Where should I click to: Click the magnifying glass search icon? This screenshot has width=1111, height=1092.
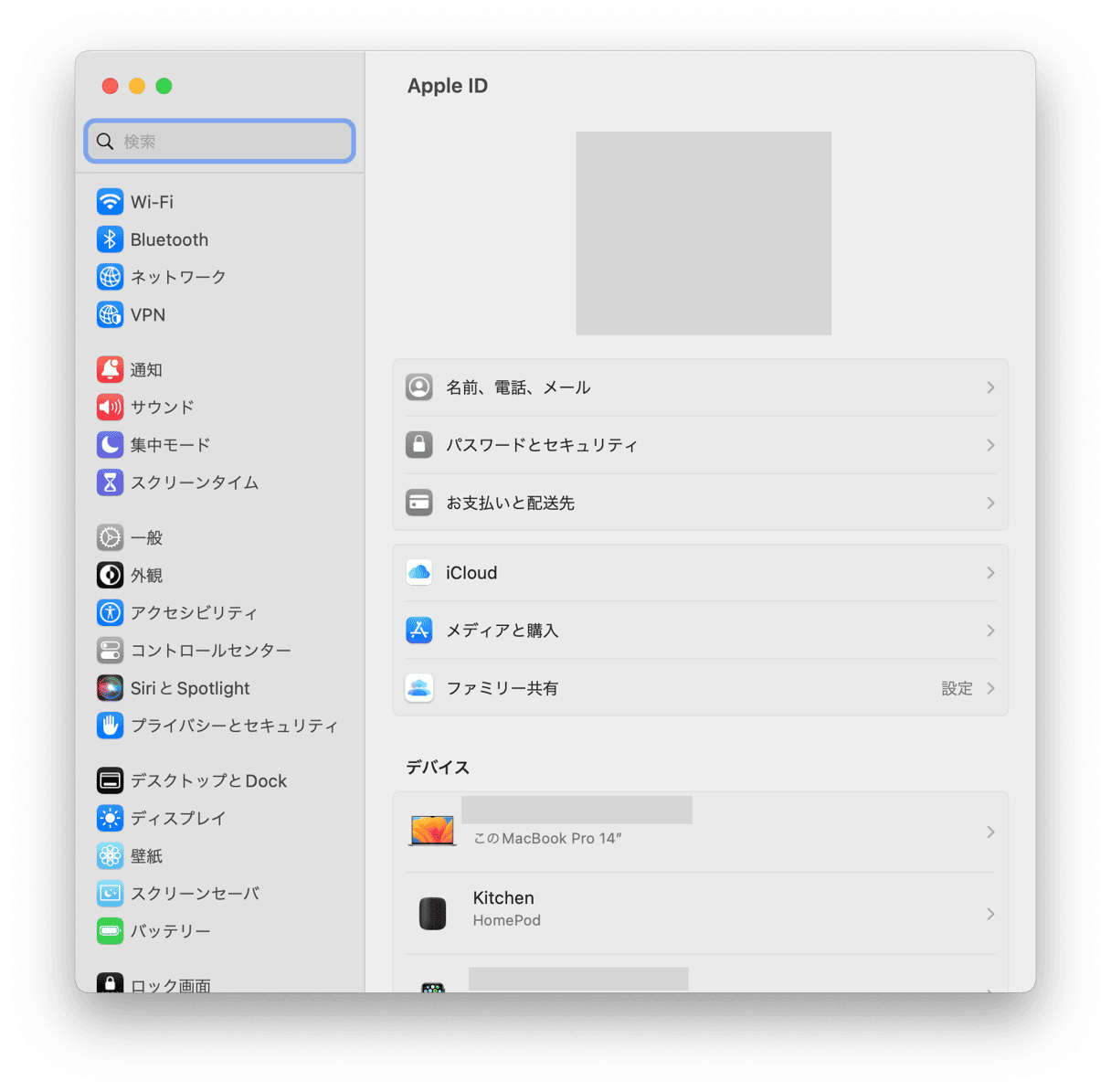tap(105, 142)
